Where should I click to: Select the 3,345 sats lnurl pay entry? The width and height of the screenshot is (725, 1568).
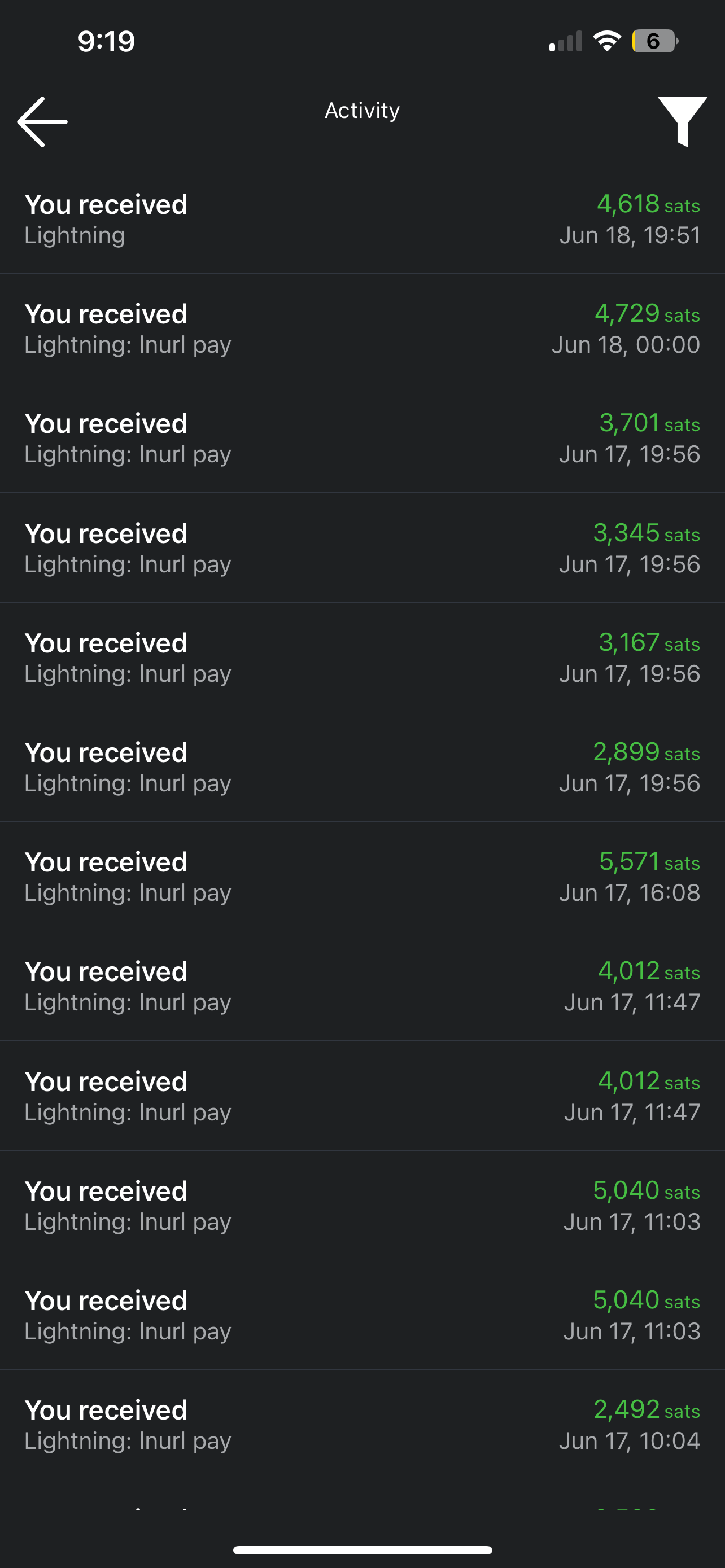point(362,548)
